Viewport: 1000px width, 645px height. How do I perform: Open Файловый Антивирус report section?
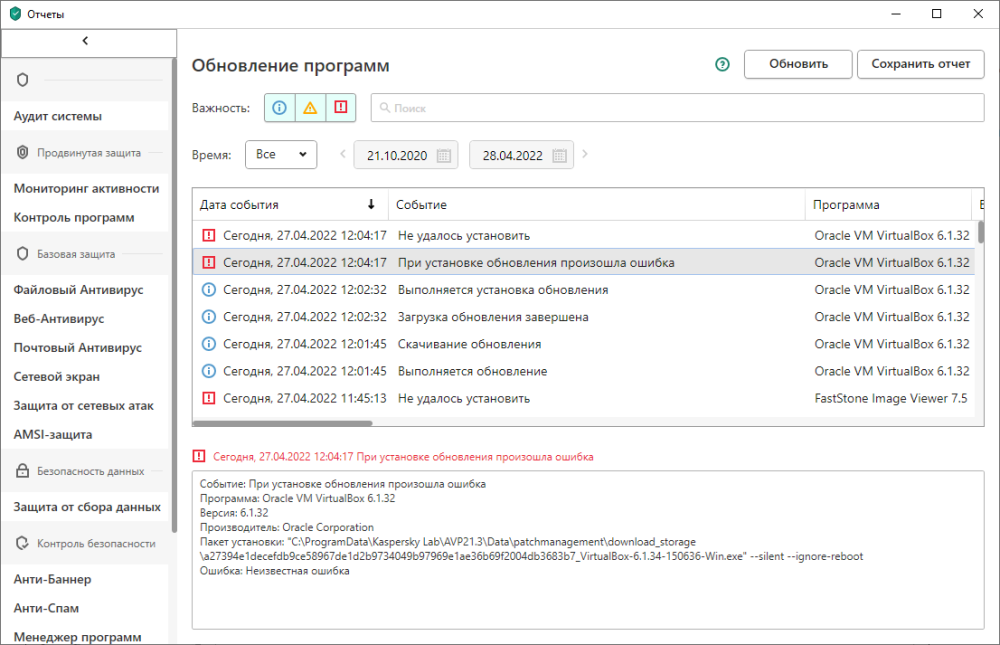[78, 290]
